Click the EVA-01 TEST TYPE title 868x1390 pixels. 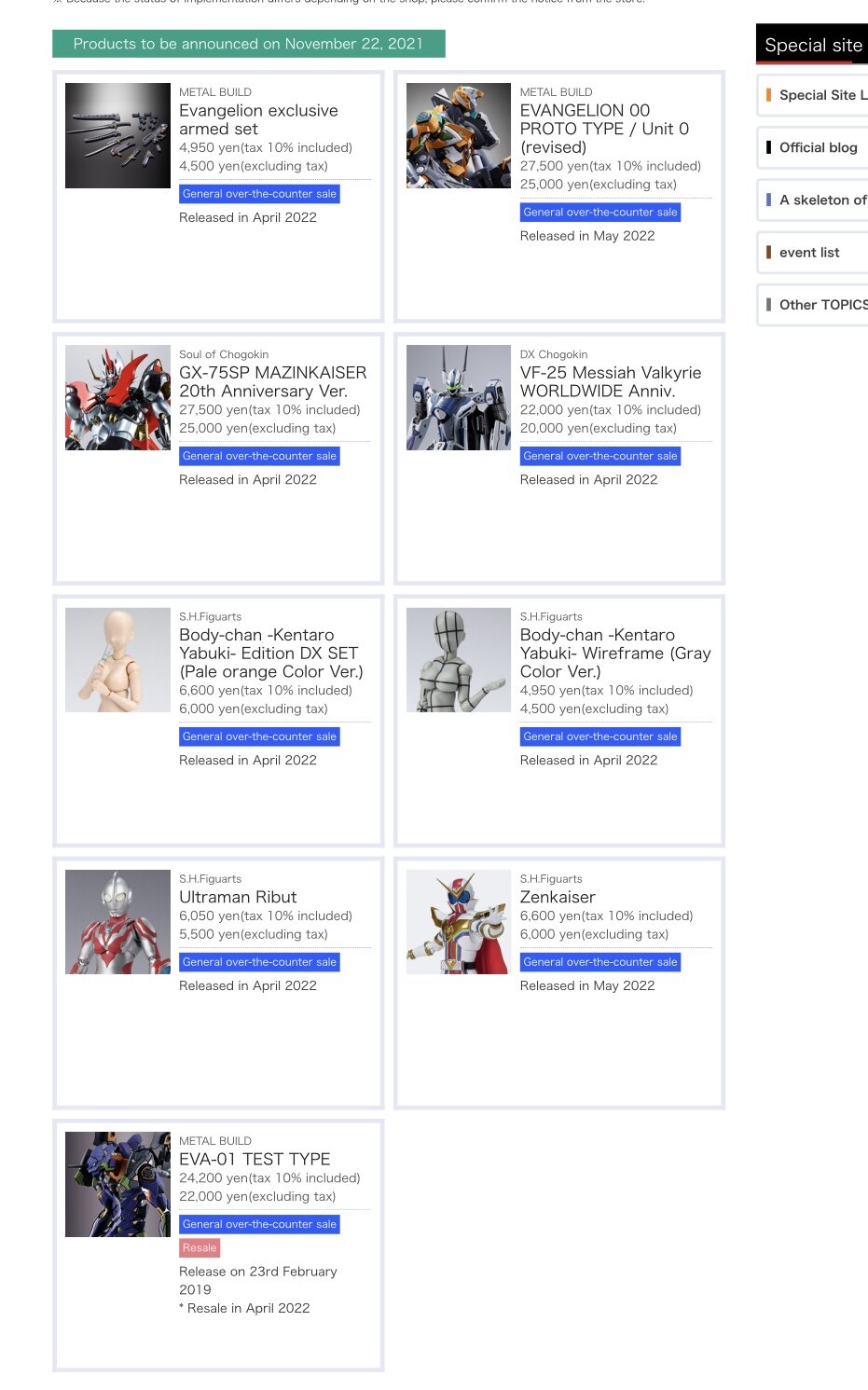point(255,1159)
